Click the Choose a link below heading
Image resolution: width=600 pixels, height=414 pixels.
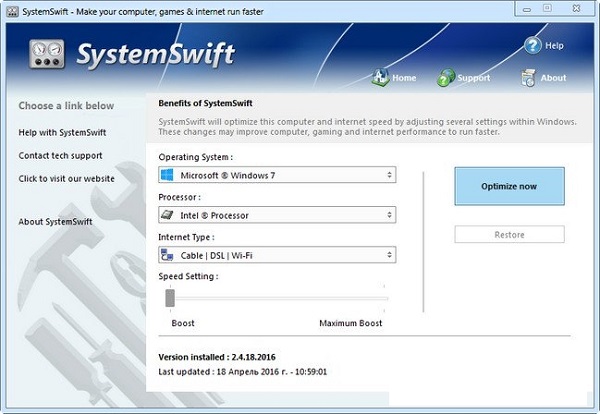point(66,106)
